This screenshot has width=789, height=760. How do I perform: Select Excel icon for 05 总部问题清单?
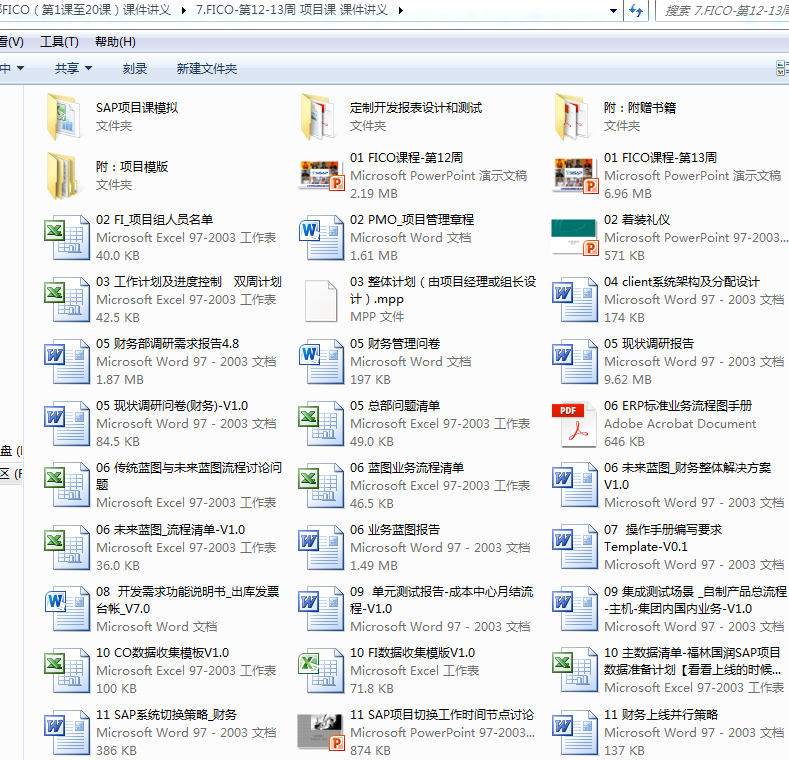(x=321, y=423)
